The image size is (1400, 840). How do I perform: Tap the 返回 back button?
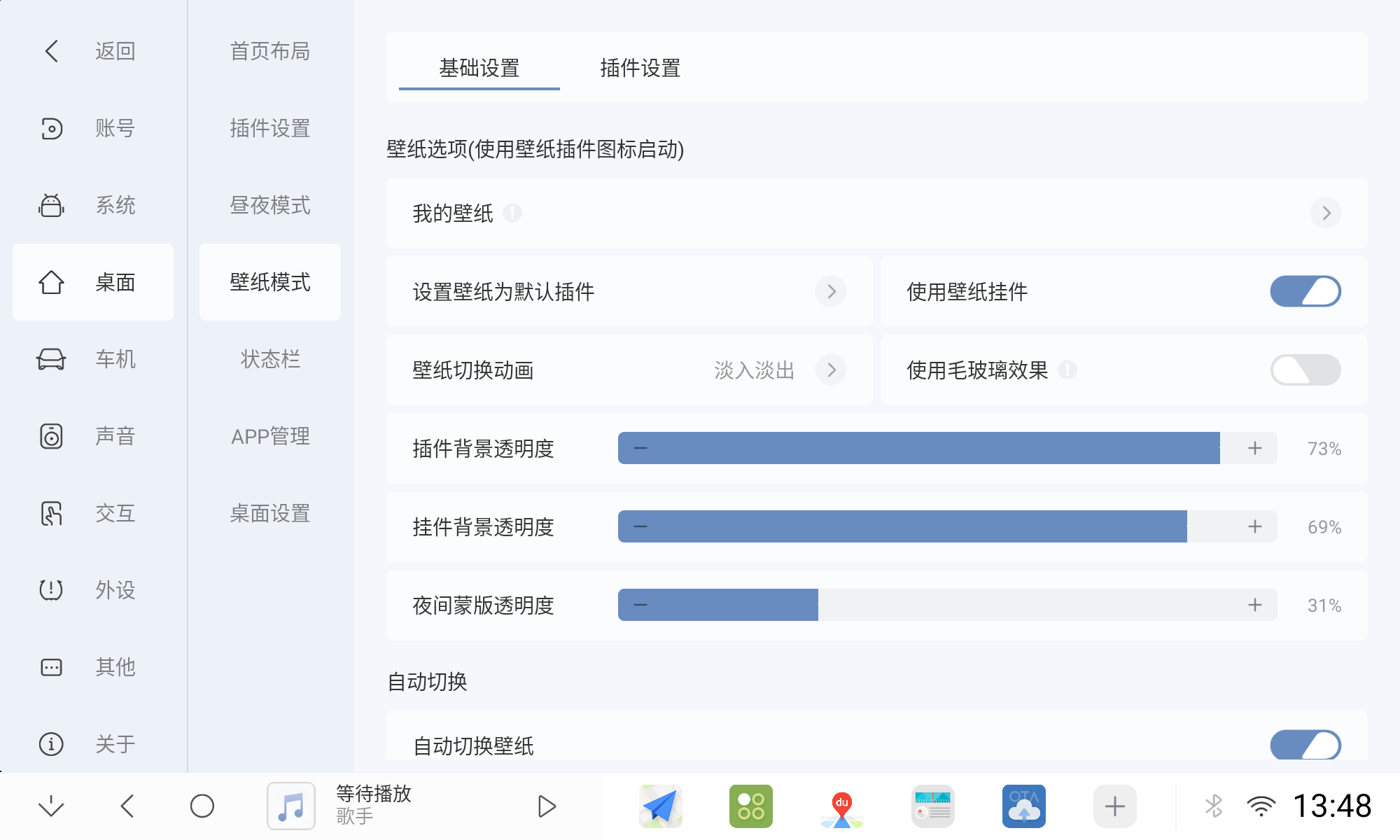pos(92,51)
